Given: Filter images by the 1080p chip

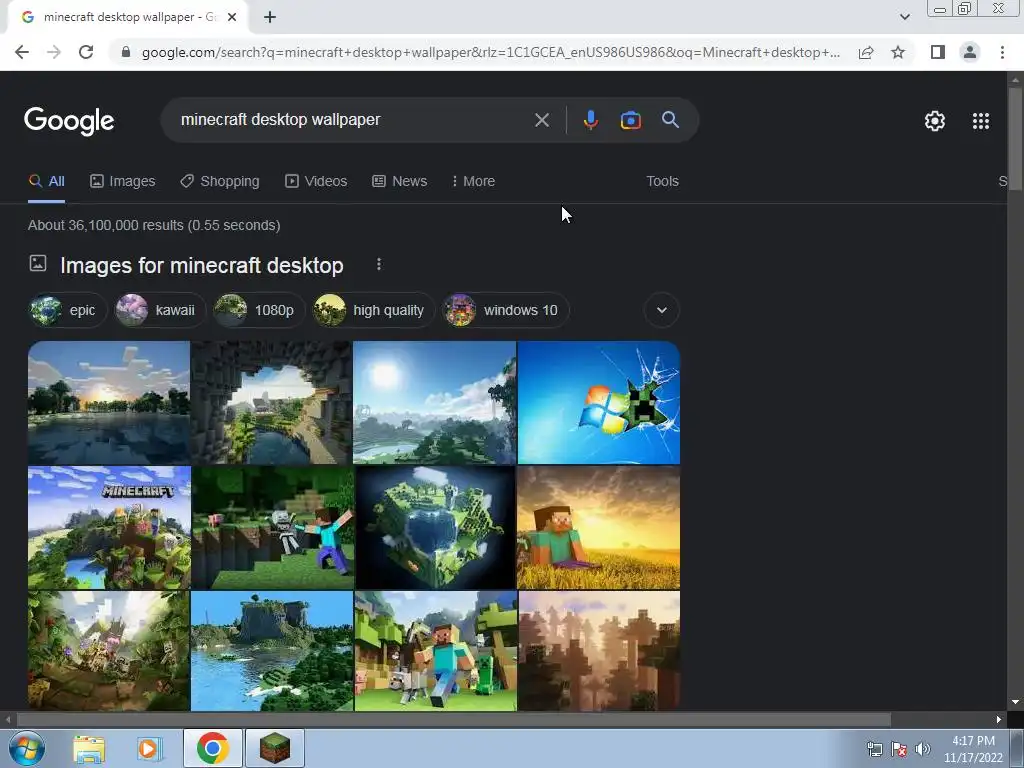Looking at the screenshot, I should click(259, 310).
